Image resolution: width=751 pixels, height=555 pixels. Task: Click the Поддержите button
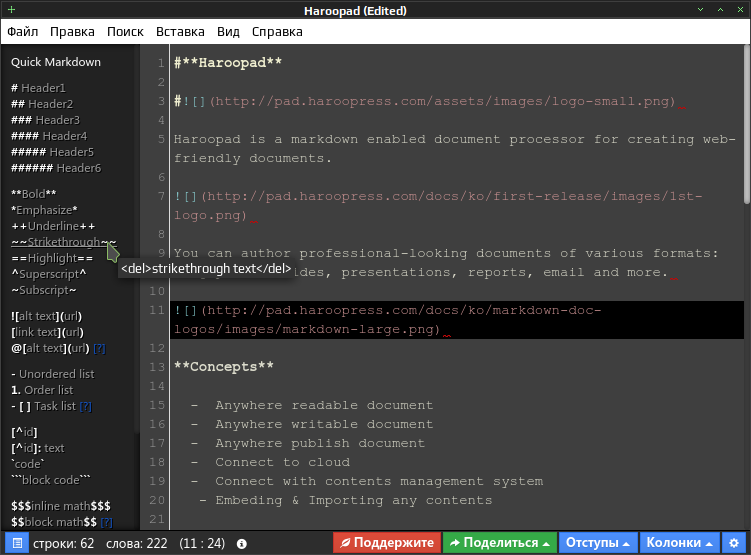click(x=387, y=543)
